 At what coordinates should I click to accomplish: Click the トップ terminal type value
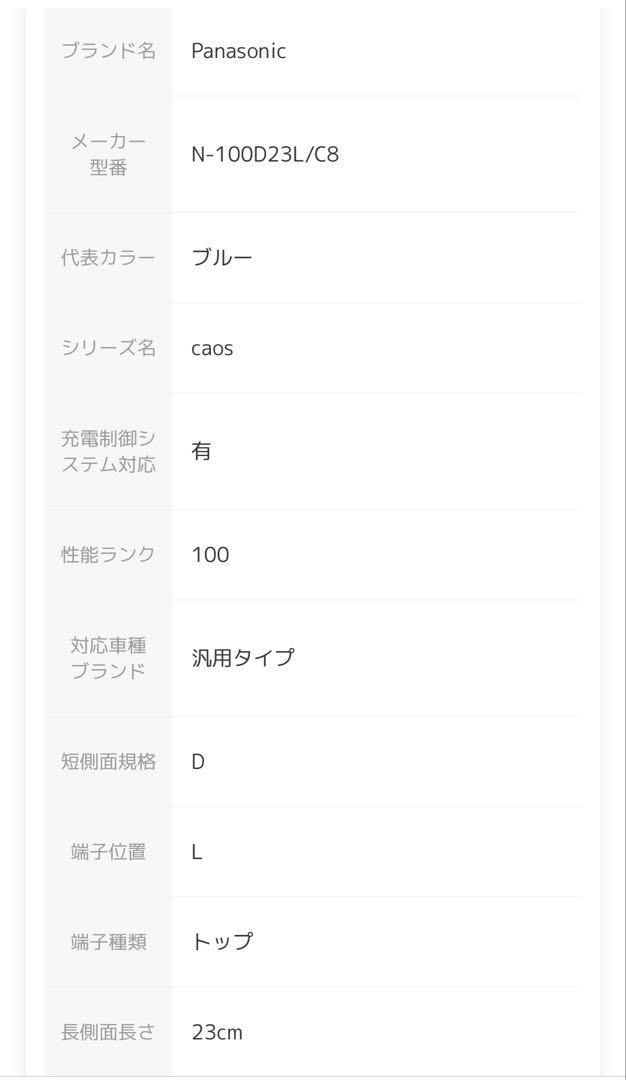coord(222,942)
